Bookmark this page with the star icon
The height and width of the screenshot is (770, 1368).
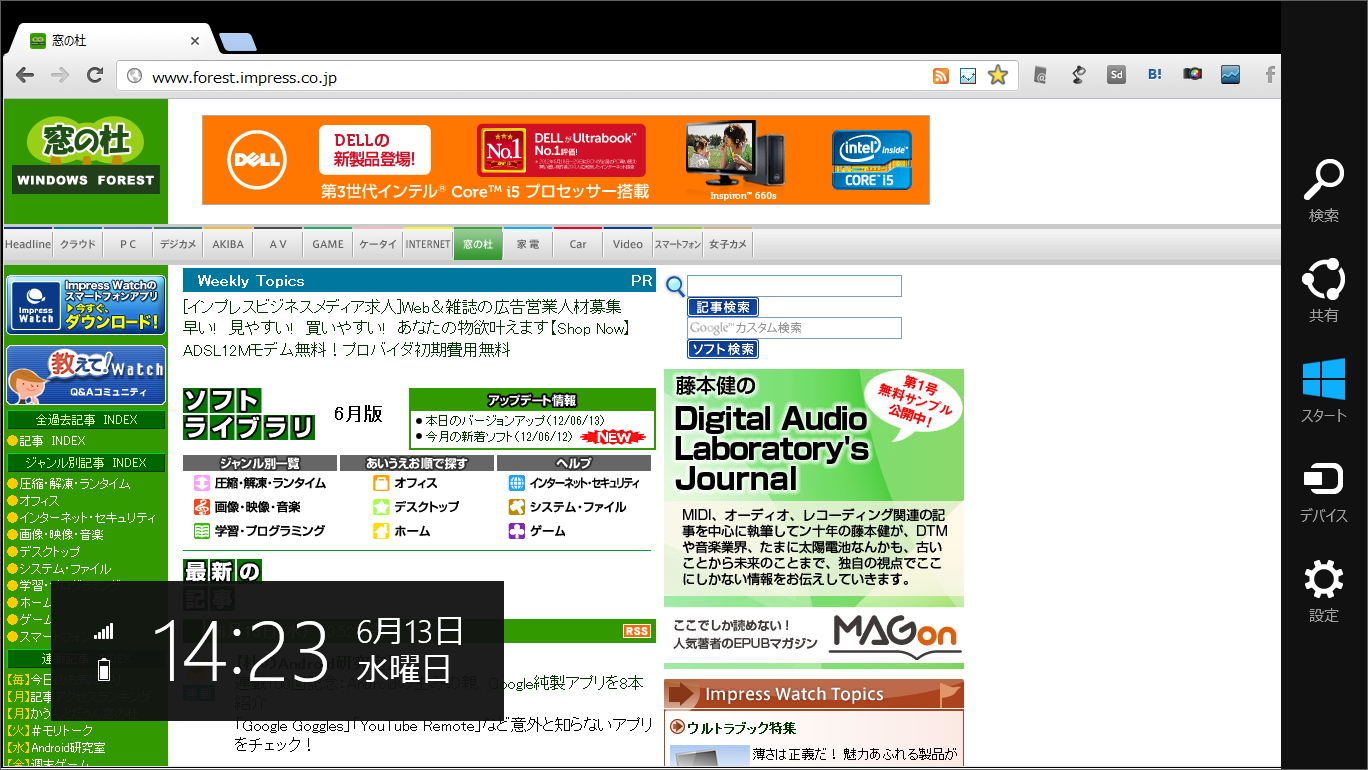click(x=998, y=74)
